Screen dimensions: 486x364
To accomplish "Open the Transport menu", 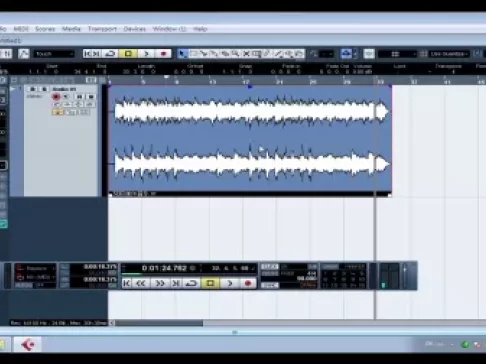I will [x=102, y=29].
